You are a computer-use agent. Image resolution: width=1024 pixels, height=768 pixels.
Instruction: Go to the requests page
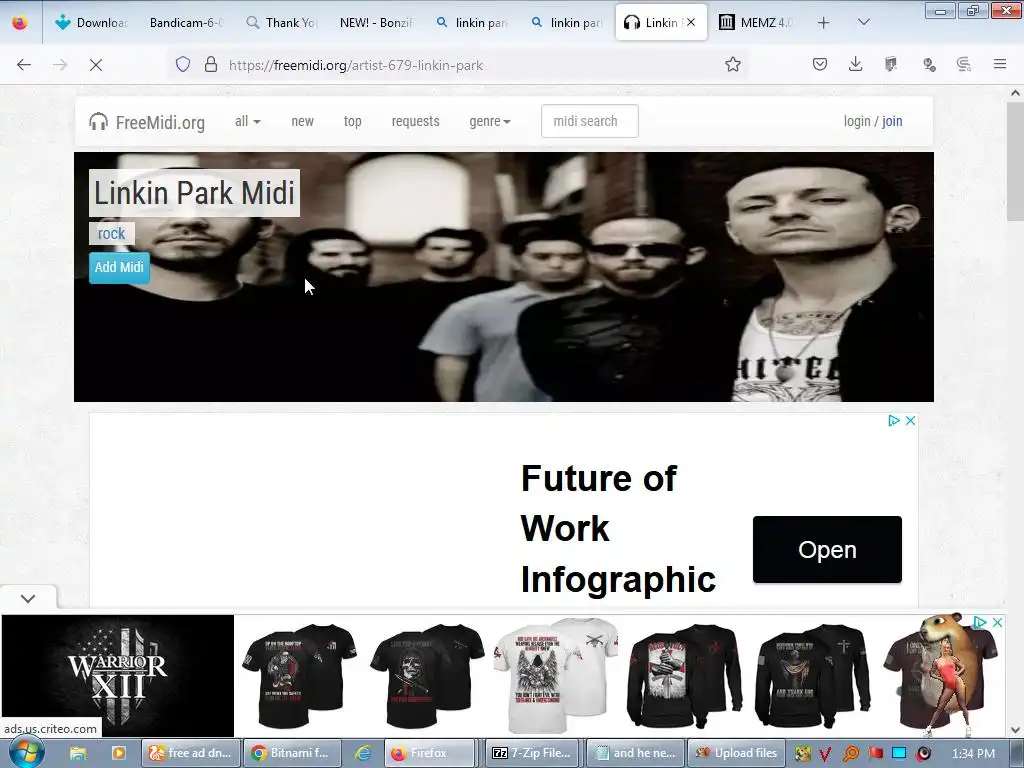coord(415,121)
